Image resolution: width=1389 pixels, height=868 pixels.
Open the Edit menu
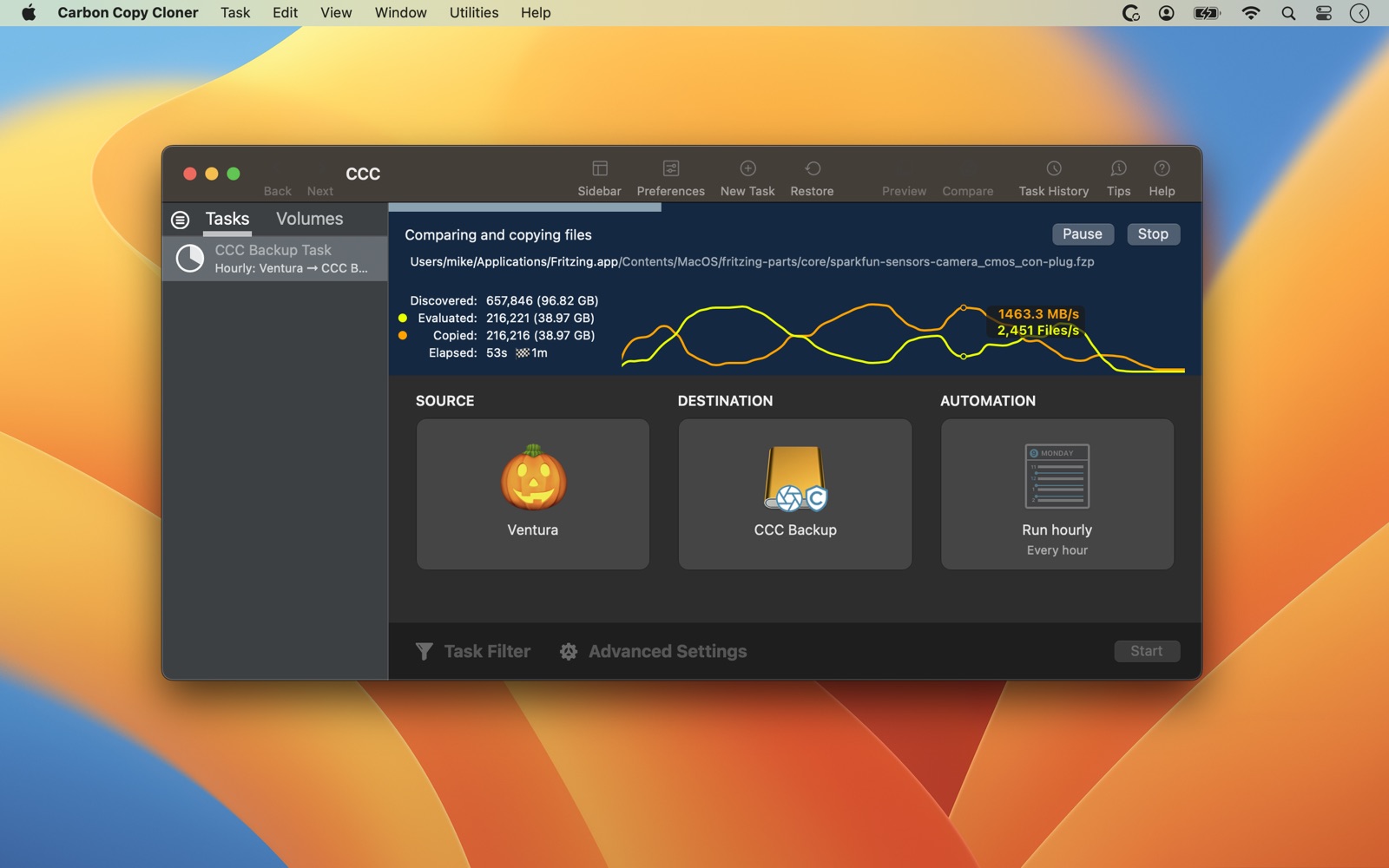click(x=285, y=13)
